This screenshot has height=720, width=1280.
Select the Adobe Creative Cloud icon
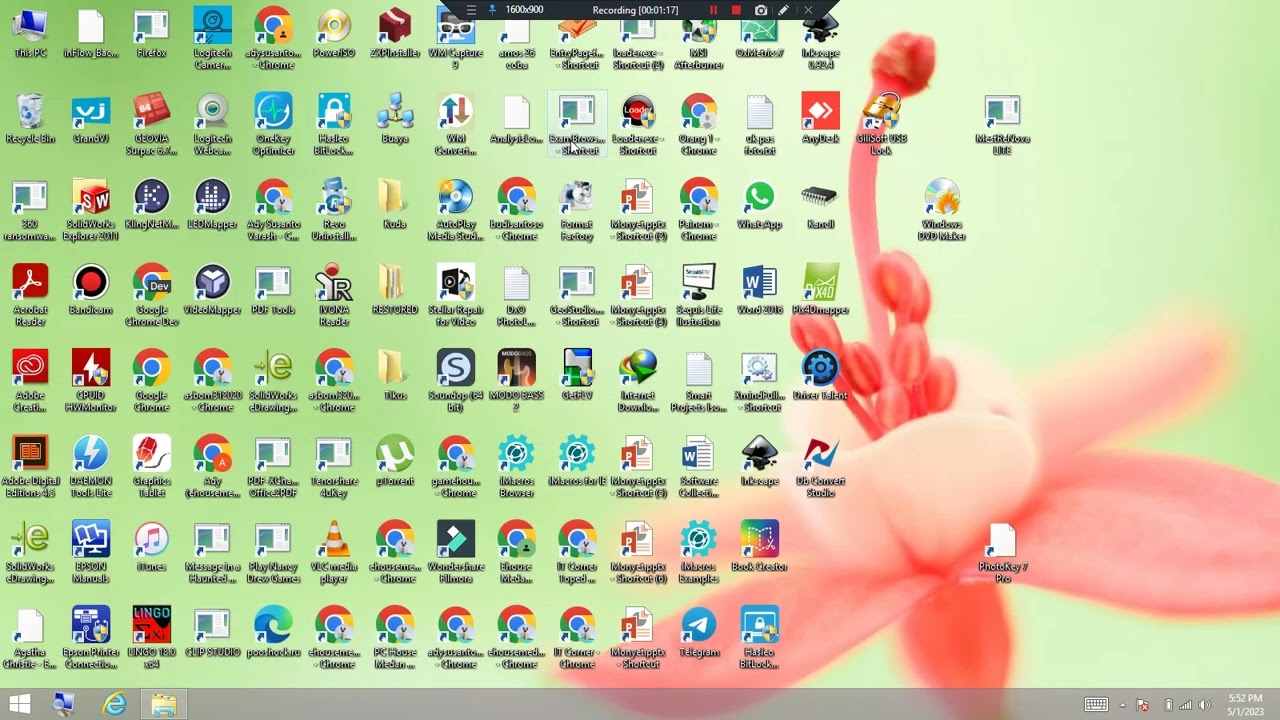[x=30, y=382]
